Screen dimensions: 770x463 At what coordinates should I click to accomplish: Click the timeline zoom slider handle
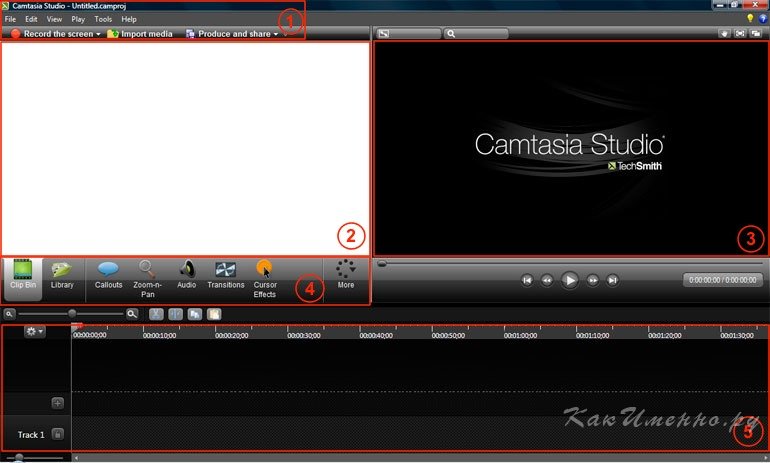pyautogui.click(x=72, y=313)
